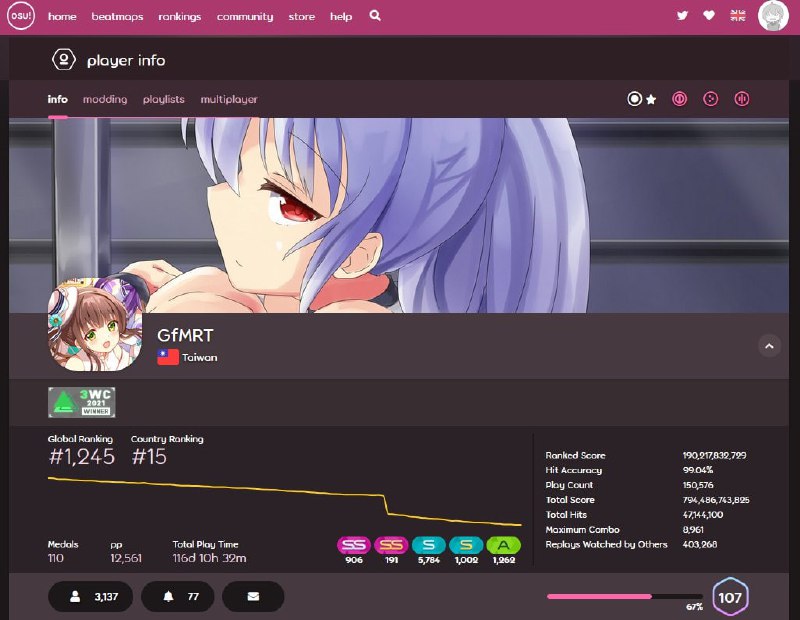Open the user avatar menu in the navbar
This screenshot has width=800, height=620.
coord(773,16)
